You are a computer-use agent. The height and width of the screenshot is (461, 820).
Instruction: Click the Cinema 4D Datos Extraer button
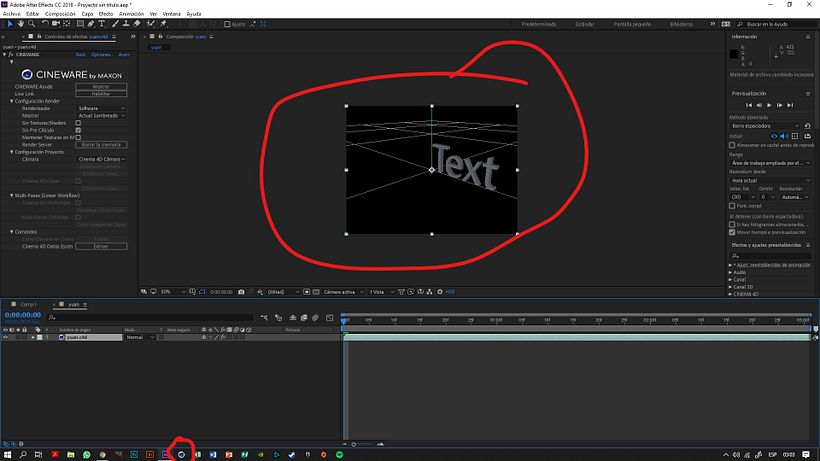(101, 246)
